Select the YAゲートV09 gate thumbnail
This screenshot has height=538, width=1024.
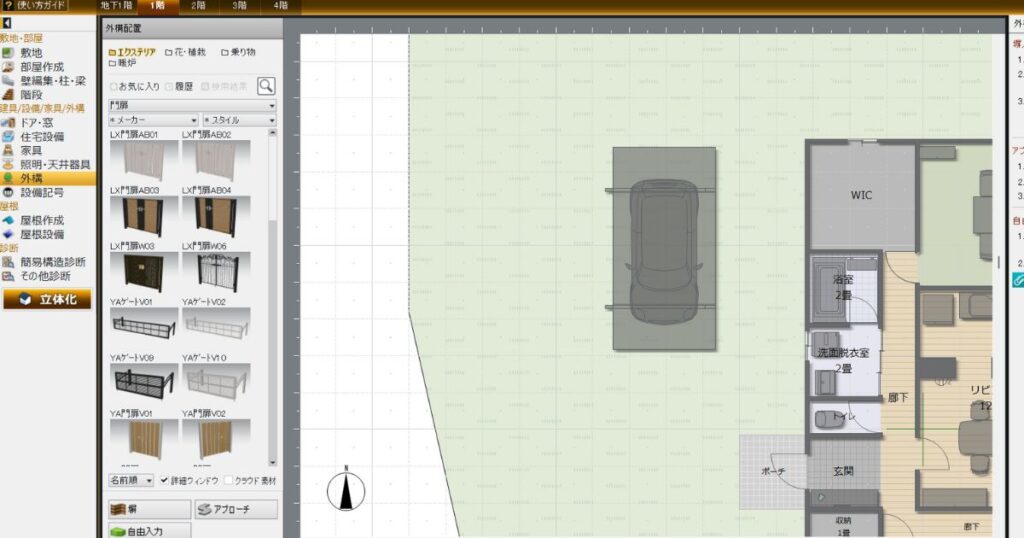pyautogui.click(x=144, y=384)
